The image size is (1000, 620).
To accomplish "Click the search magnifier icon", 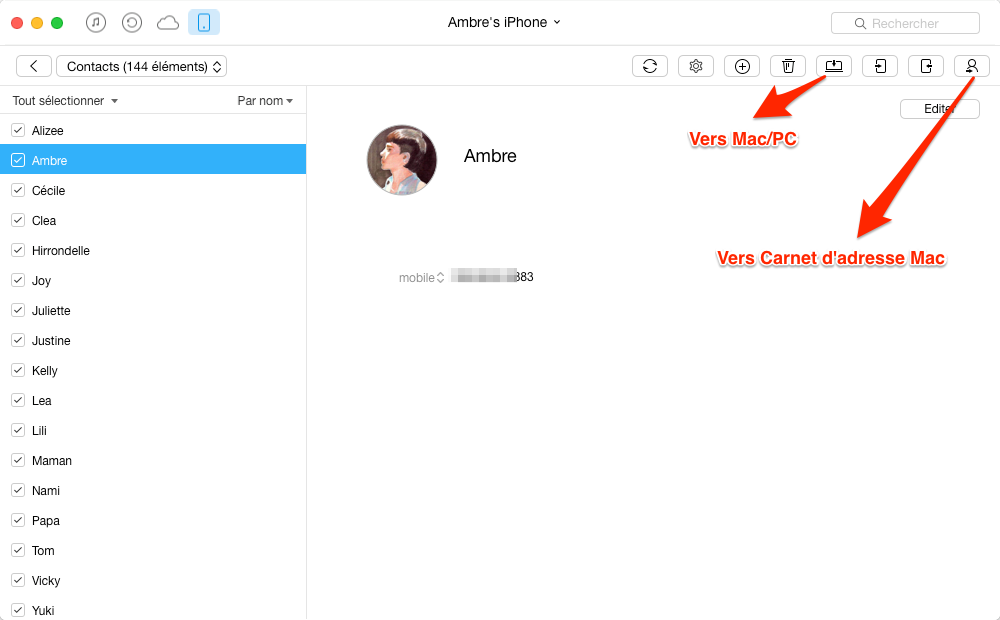I will pos(860,24).
